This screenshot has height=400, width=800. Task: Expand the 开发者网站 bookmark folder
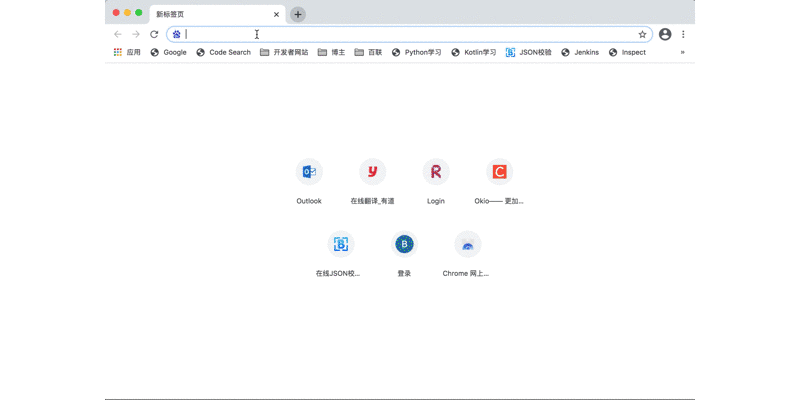tap(284, 52)
